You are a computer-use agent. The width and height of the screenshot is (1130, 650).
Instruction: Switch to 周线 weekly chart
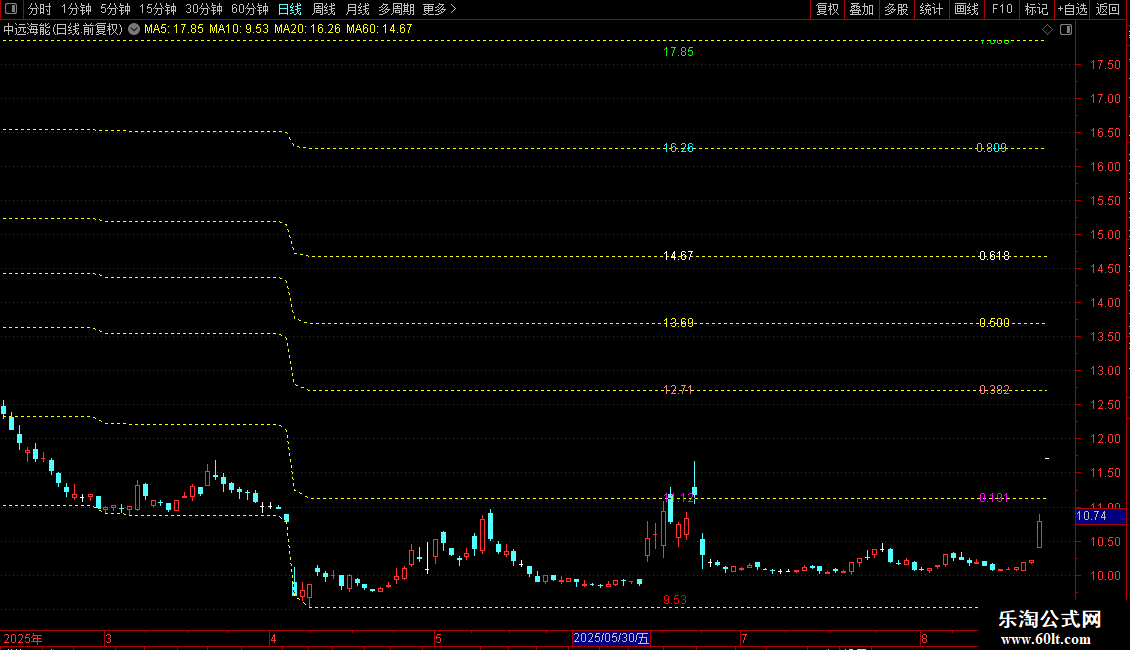[x=324, y=9]
